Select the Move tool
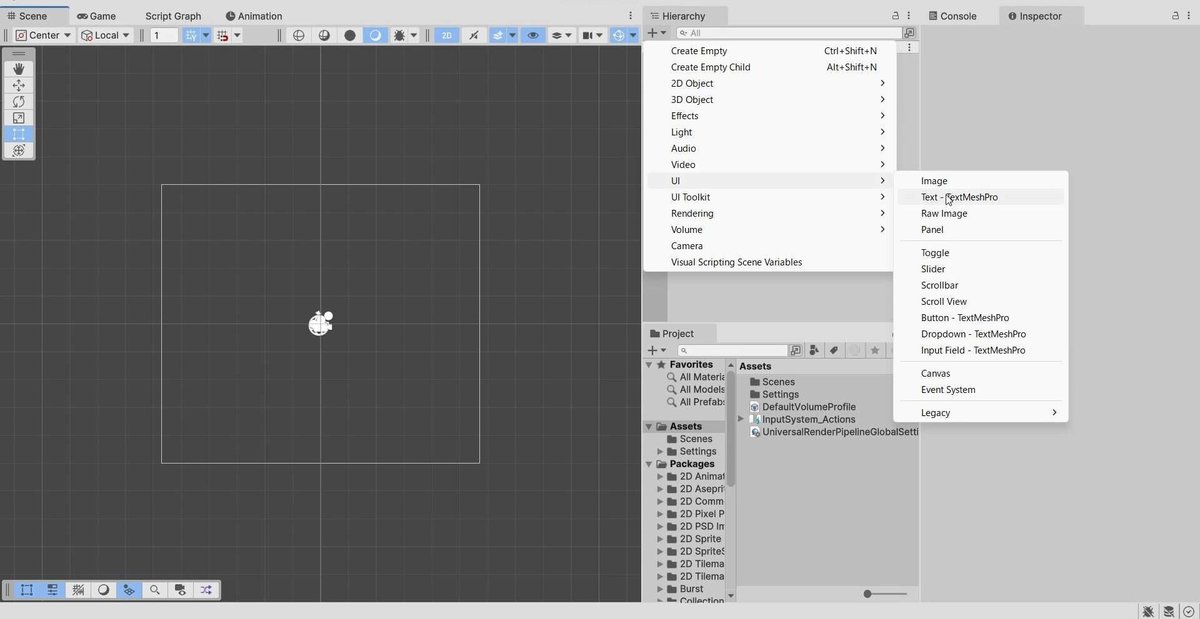The height and width of the screenshot is (619, 1200). click(19, 85)
